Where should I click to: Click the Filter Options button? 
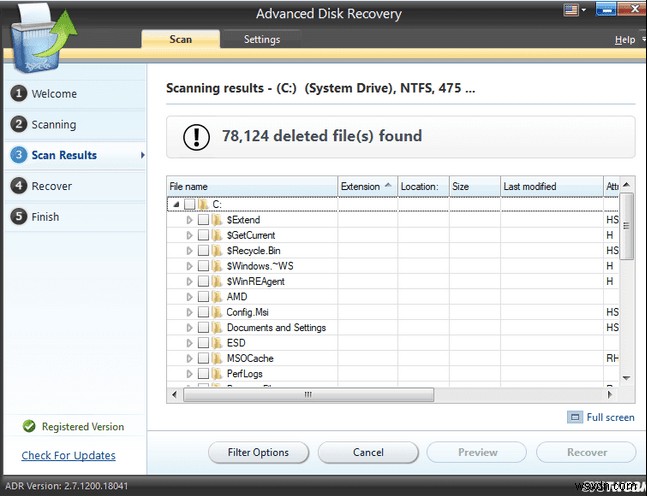(257, 452)
